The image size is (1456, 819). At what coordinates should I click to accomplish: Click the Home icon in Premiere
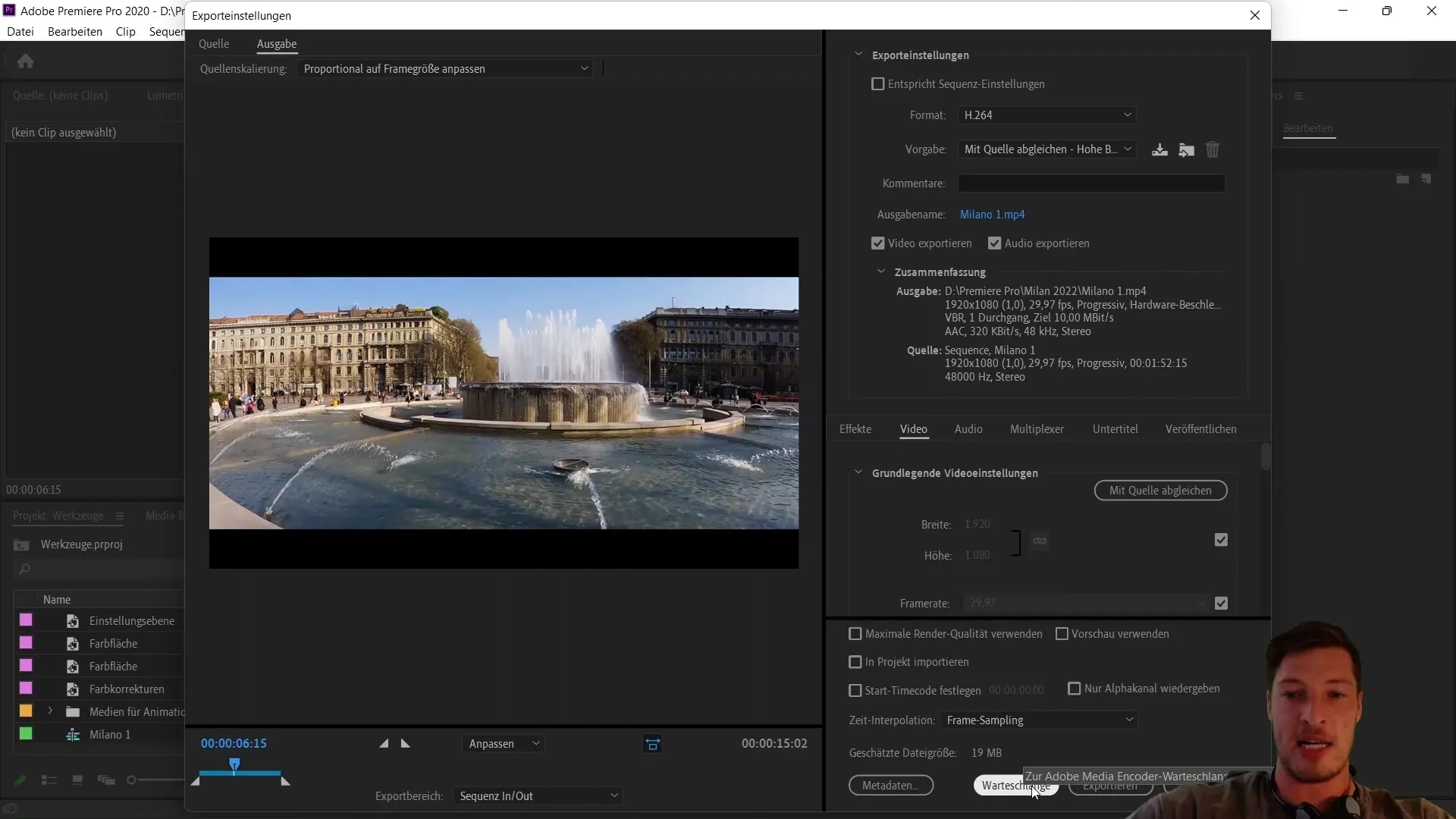coord(25,61)
